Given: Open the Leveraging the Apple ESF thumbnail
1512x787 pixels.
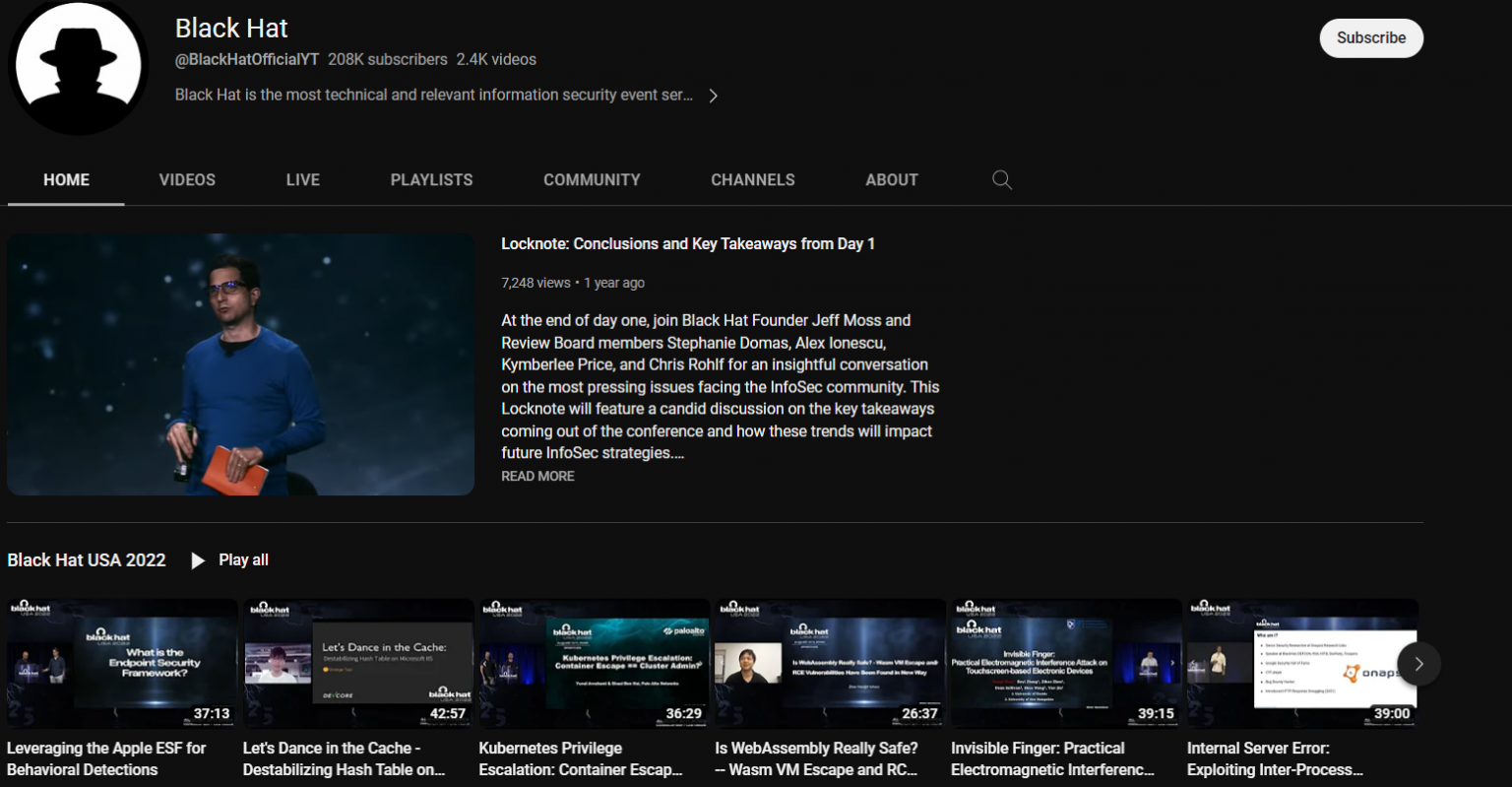Looking at the screenshot, I should [121, 663].
